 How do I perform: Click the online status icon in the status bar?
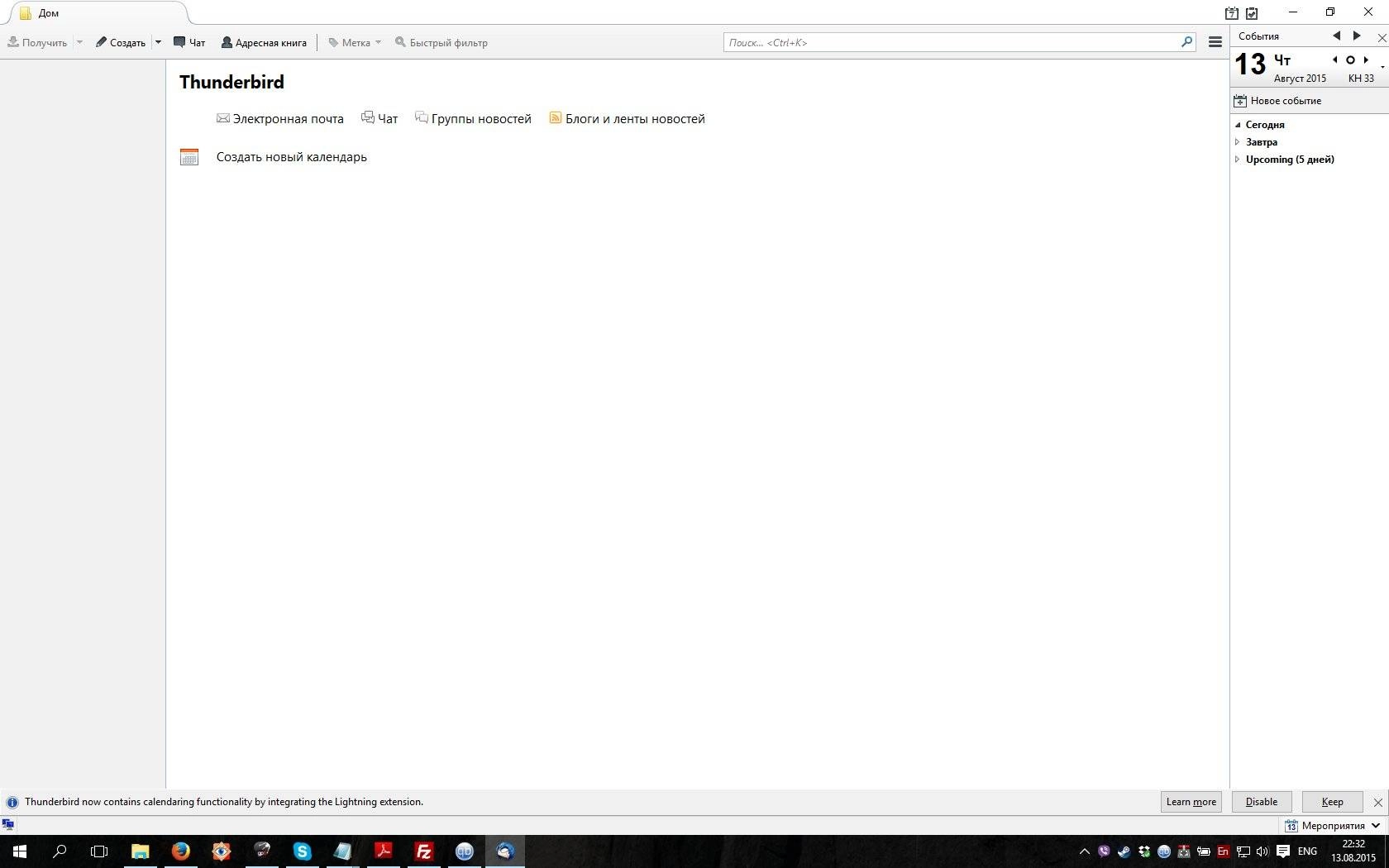[x=8, y=825]
